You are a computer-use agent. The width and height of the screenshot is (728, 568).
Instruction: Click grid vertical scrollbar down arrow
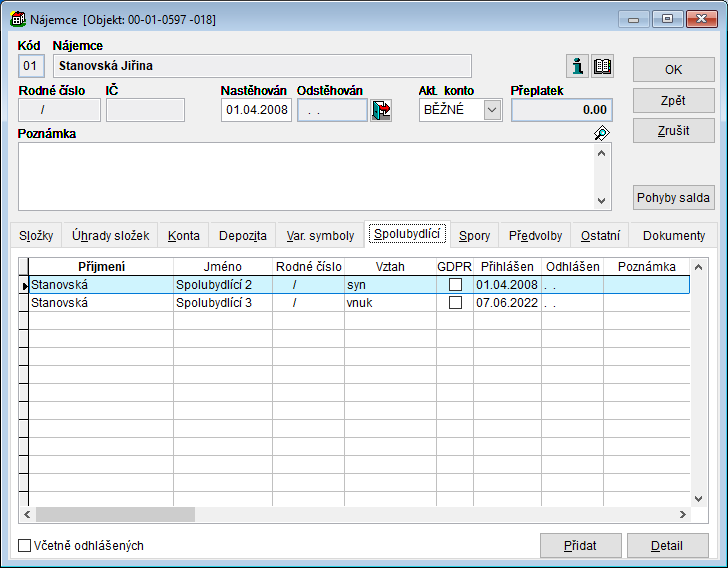698,498
